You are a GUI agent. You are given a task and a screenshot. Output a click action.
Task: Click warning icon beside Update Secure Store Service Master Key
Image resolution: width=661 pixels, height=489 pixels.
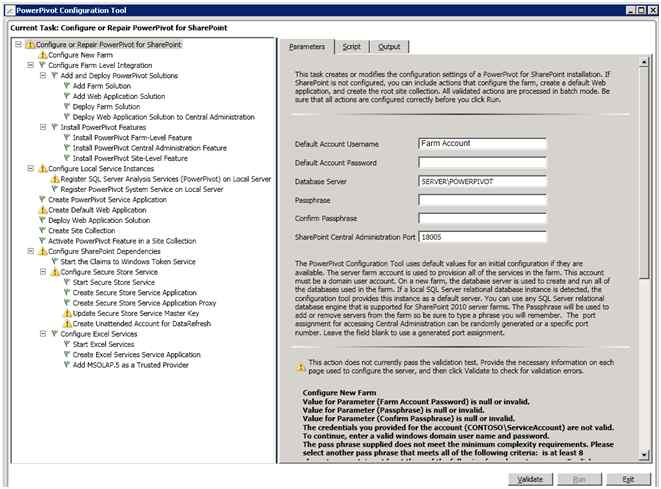click(x=67, y=313)
